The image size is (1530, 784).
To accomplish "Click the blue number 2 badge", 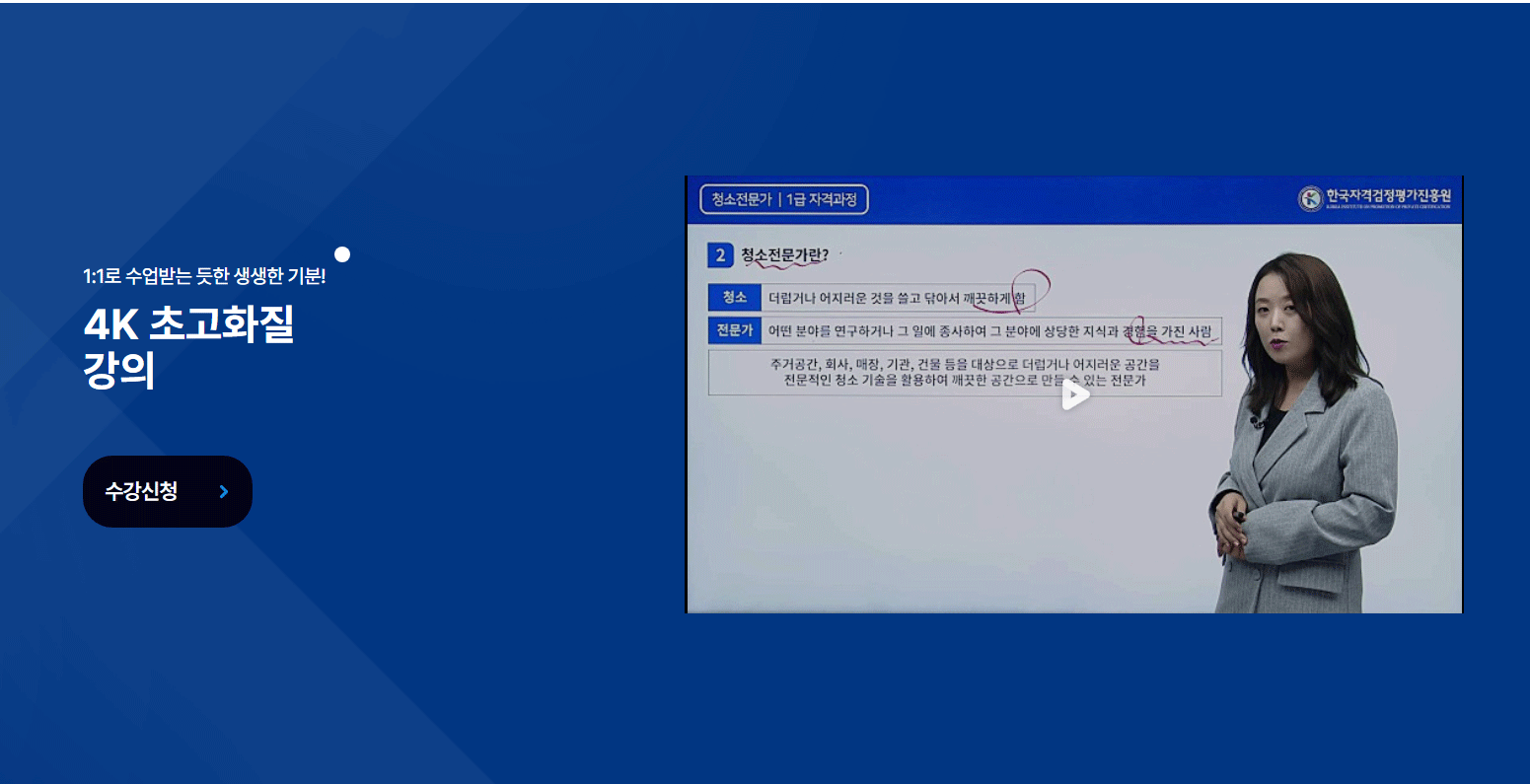I will [720, 255].
